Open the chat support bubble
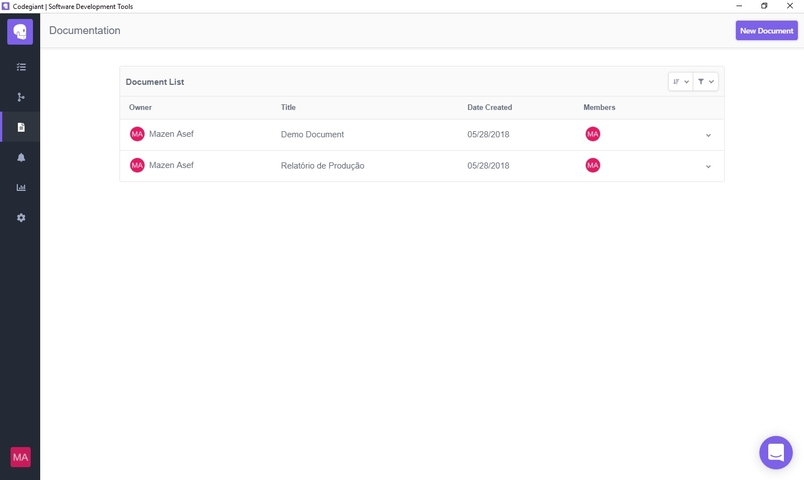The height and width of the screenshot is (480, 804). click(x=776, y=452)
